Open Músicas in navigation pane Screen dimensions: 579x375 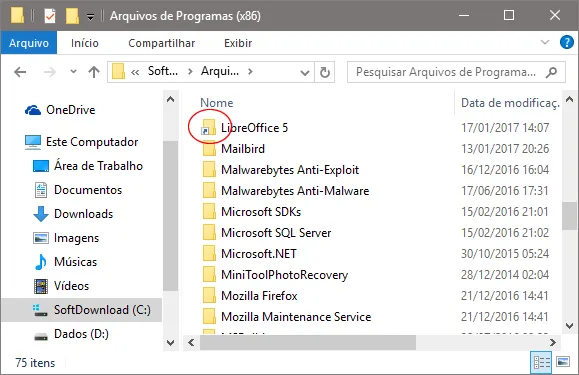click(x=65, y=262)
